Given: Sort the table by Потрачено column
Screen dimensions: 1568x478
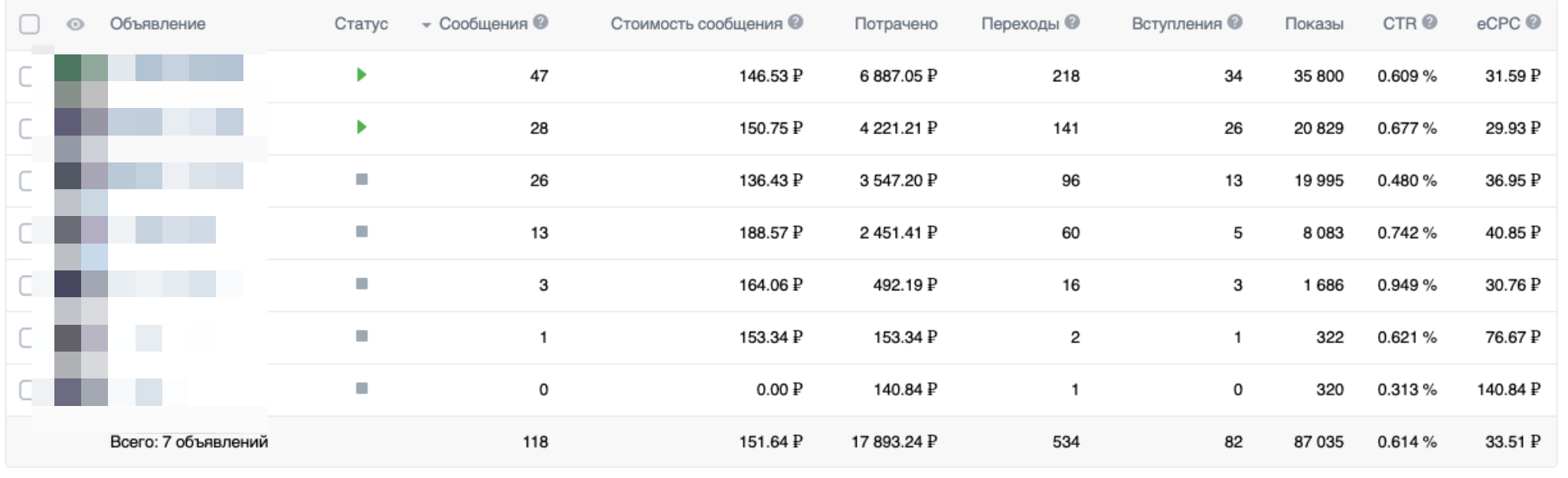Looking at the screenshot, I should click(x=895, y=24).
